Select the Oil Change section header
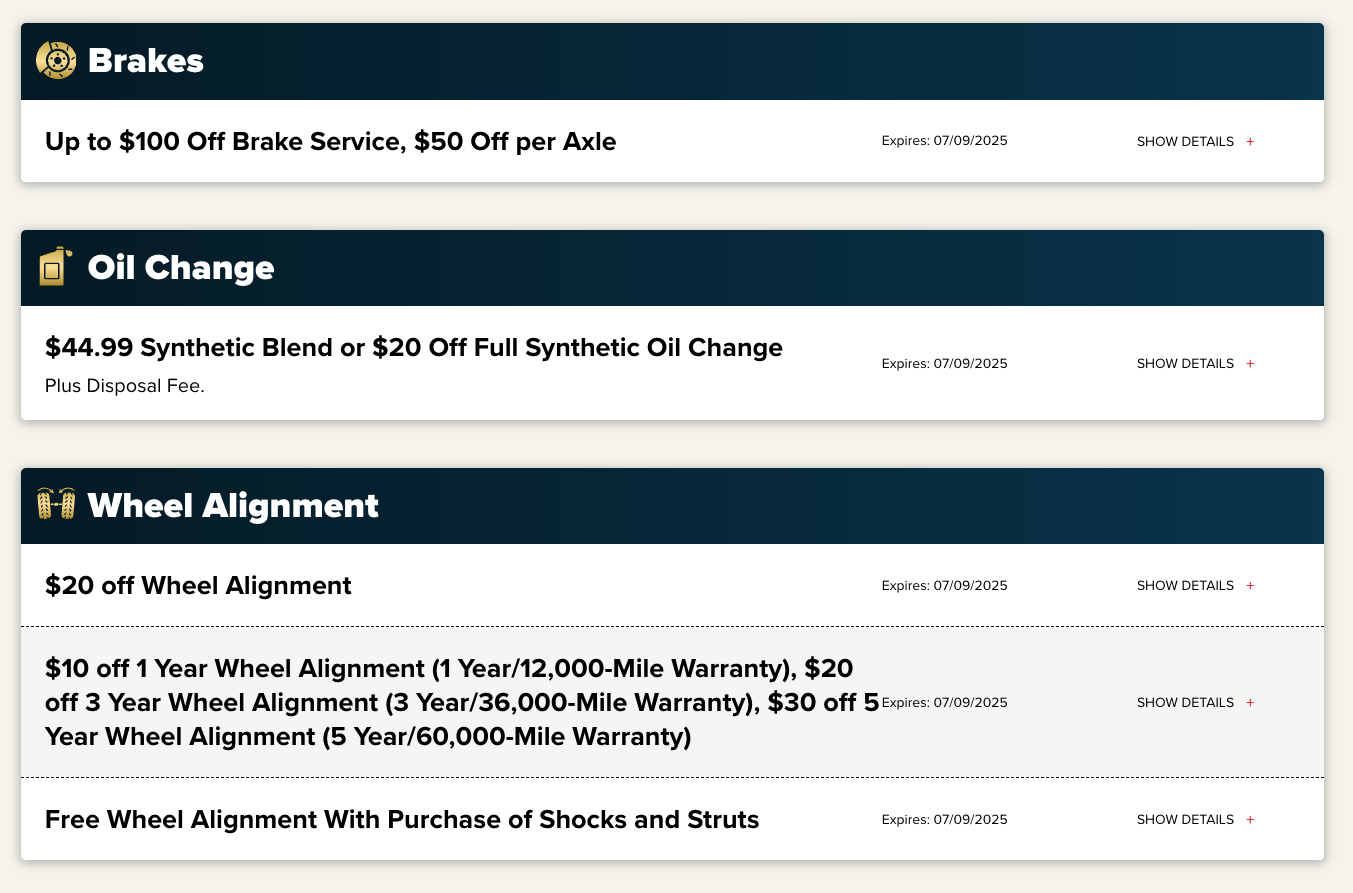 (181, 268)
